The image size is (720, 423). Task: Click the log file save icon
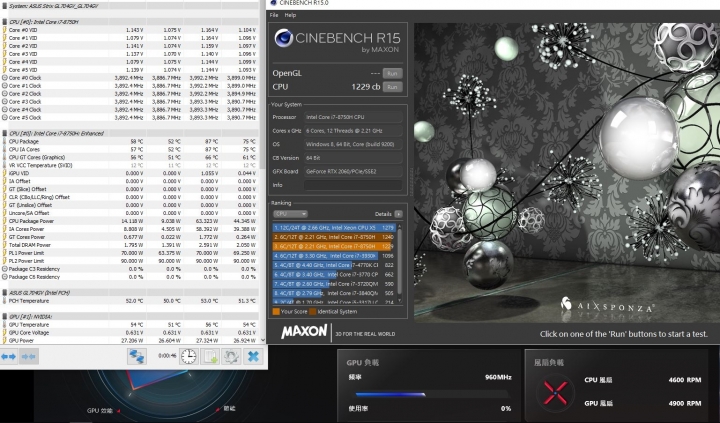pos(211,355)
